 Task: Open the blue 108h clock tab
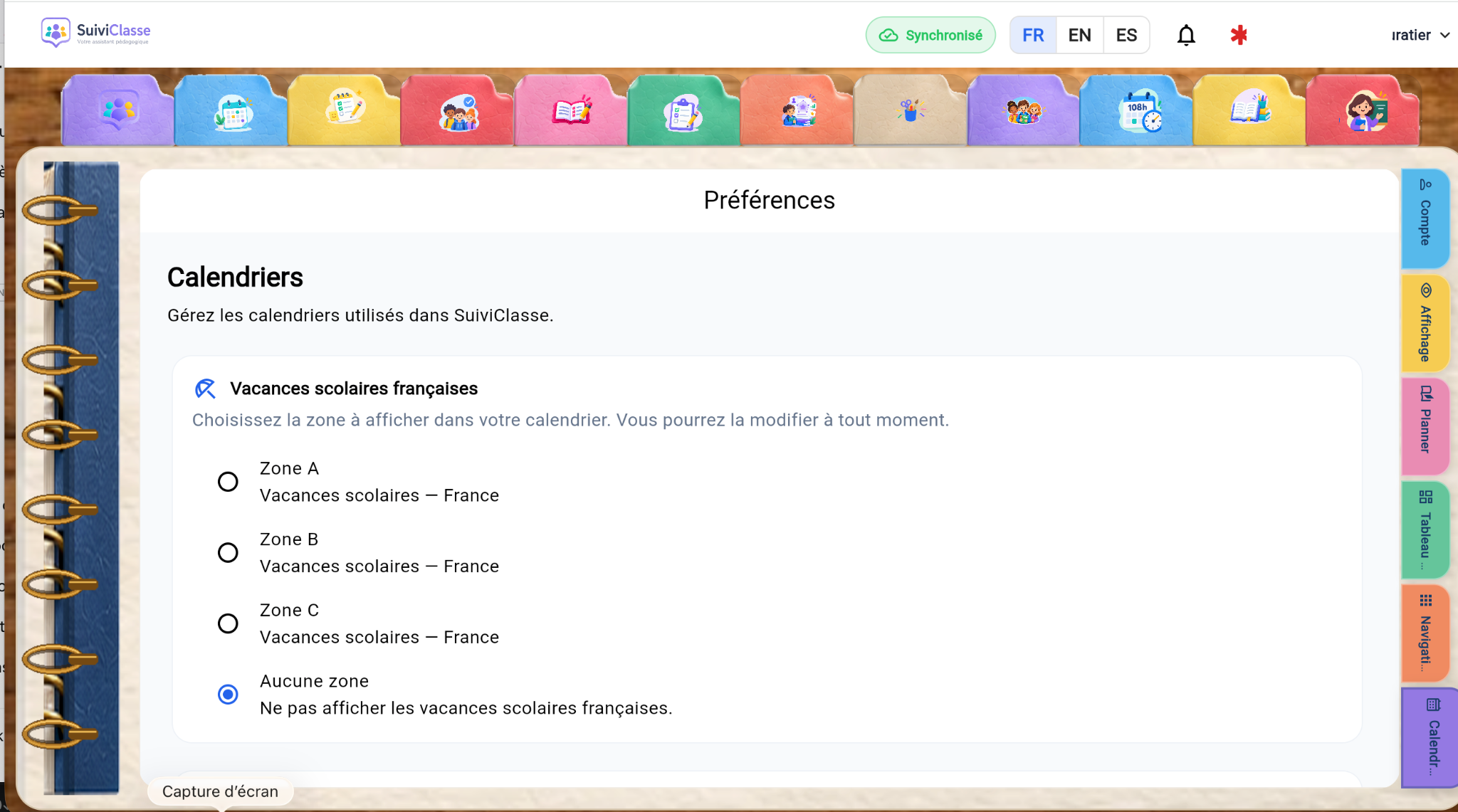tap(1137, 111)
